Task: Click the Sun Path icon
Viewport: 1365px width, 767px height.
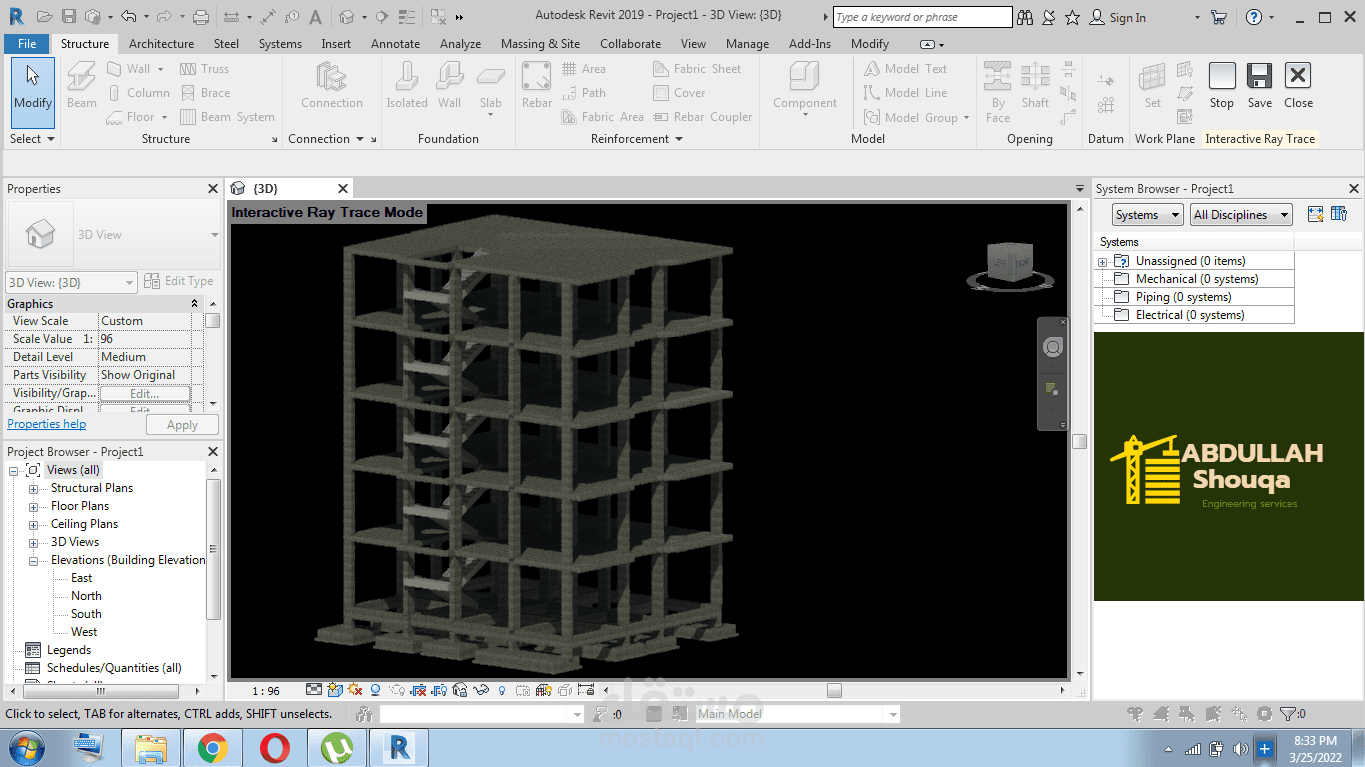Action: pyautogui.click(x=355, y=689)
